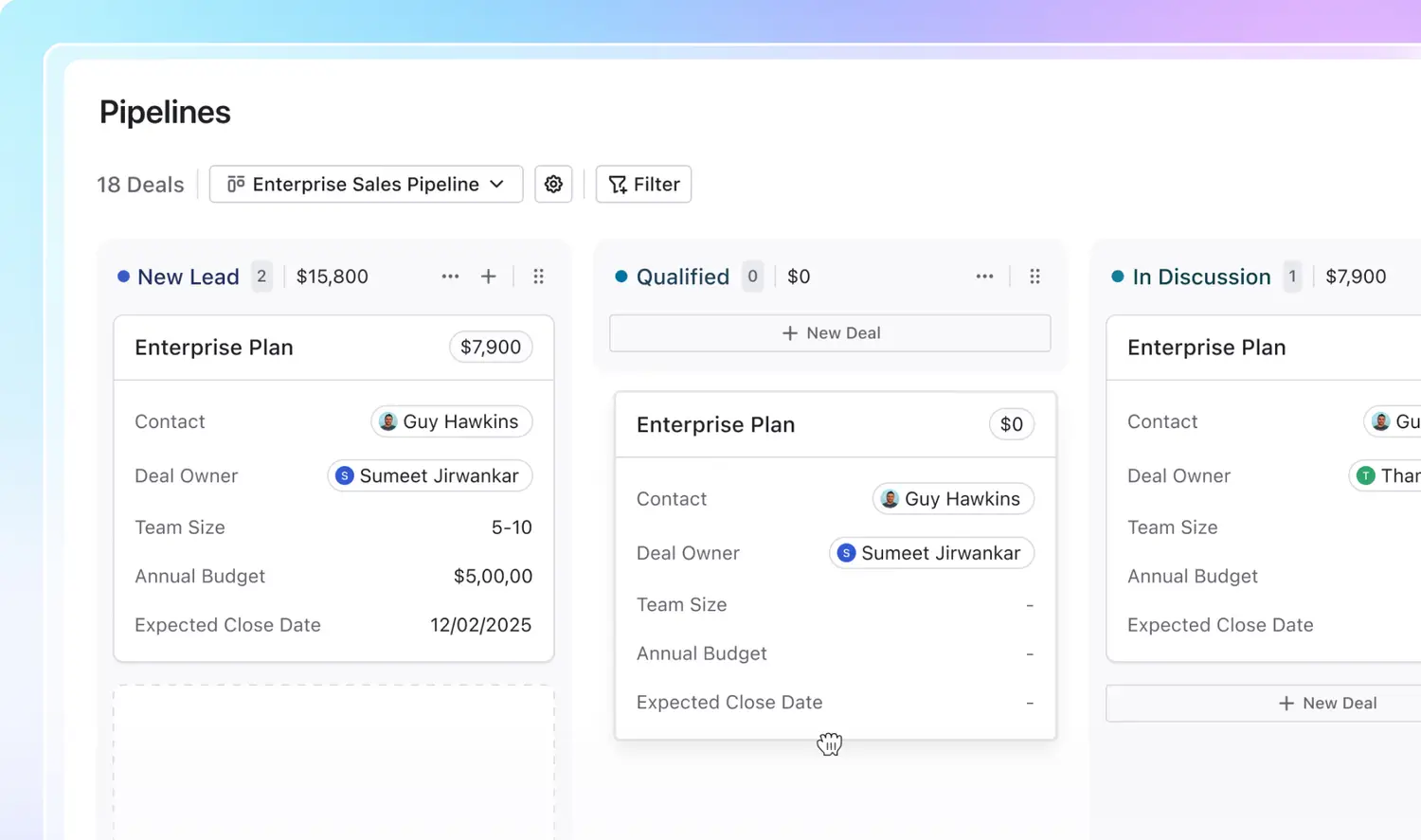
Task: Click New Deal button in Qualified column
Action: click(830, 333)
